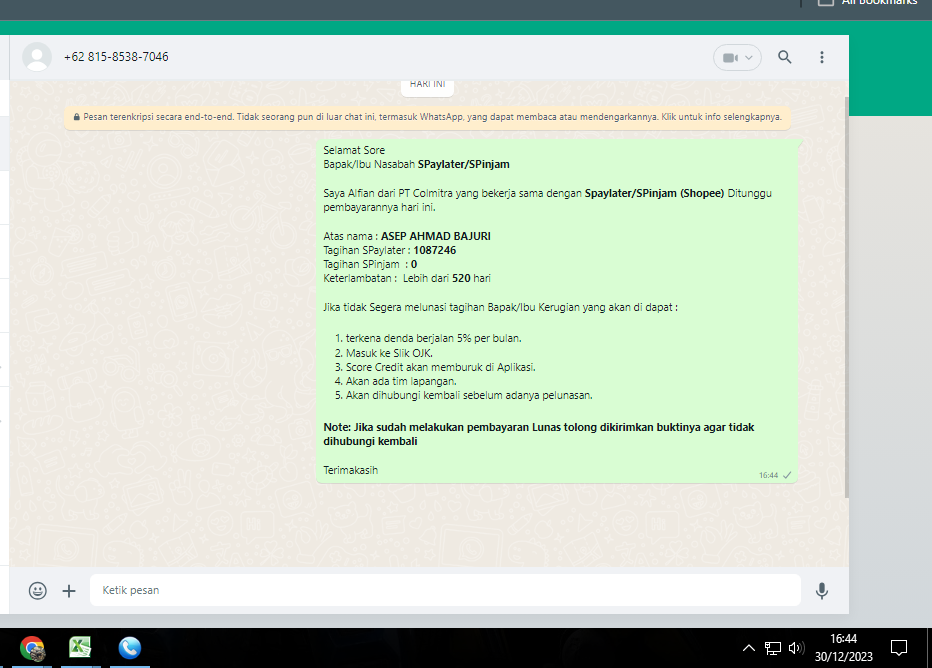
Task: Open Excel from the taskbar
Action: (80, 648)
